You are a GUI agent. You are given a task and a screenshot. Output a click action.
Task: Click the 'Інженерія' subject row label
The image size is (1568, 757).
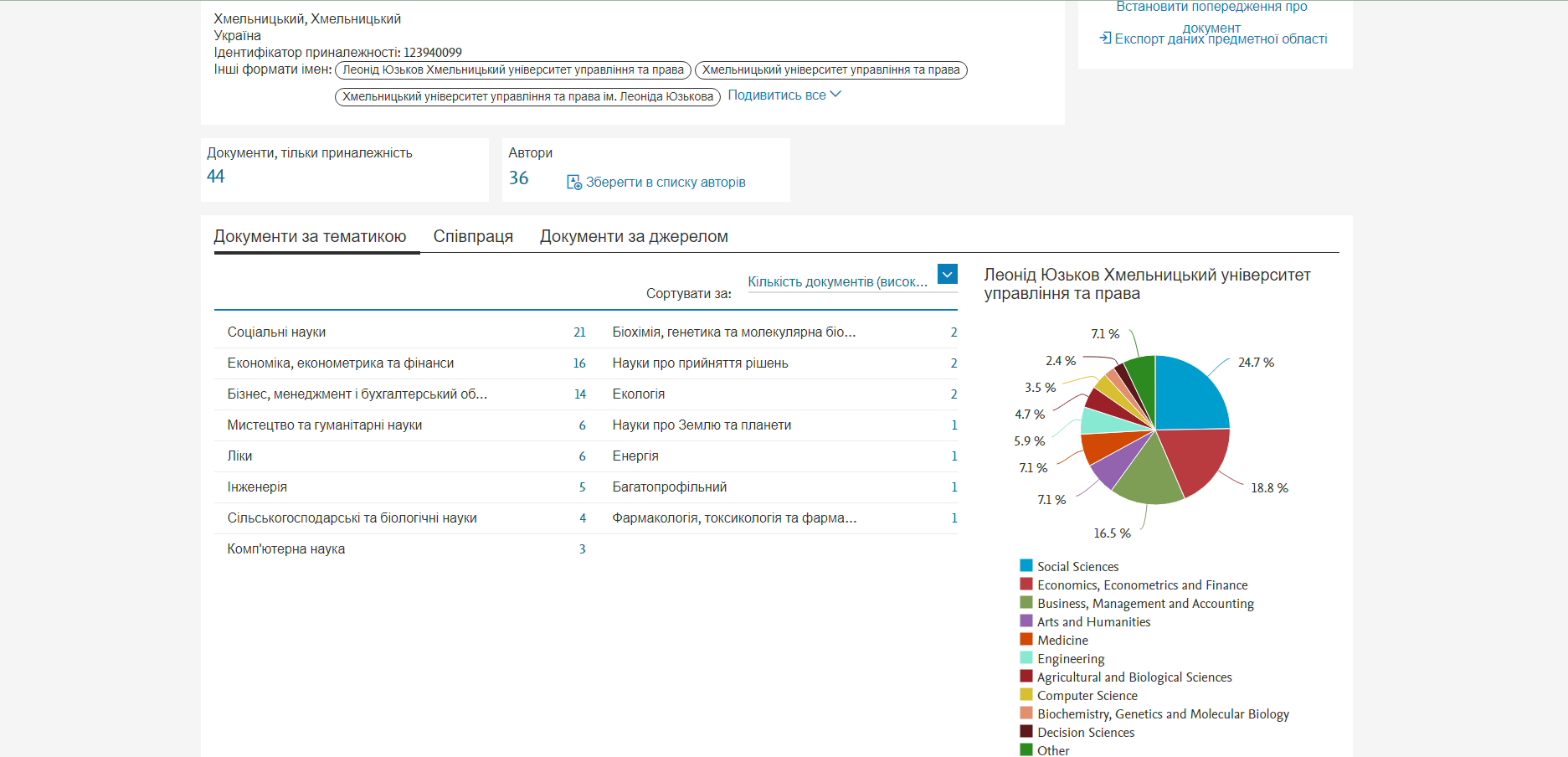pyautogui.click(x=257, y=487)
